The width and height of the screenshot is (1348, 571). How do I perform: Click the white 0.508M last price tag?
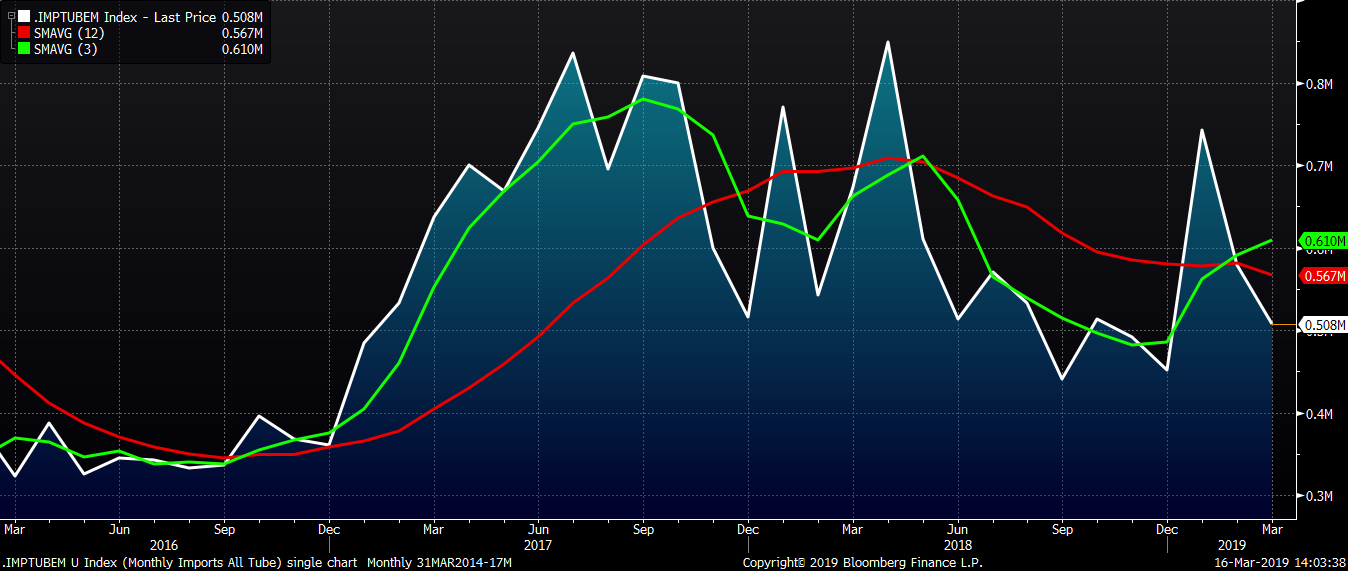point(1323,324)
